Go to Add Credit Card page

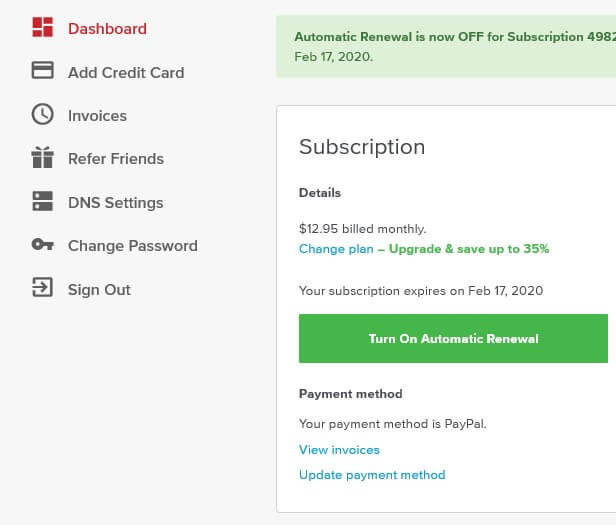[x=126, y=73]
